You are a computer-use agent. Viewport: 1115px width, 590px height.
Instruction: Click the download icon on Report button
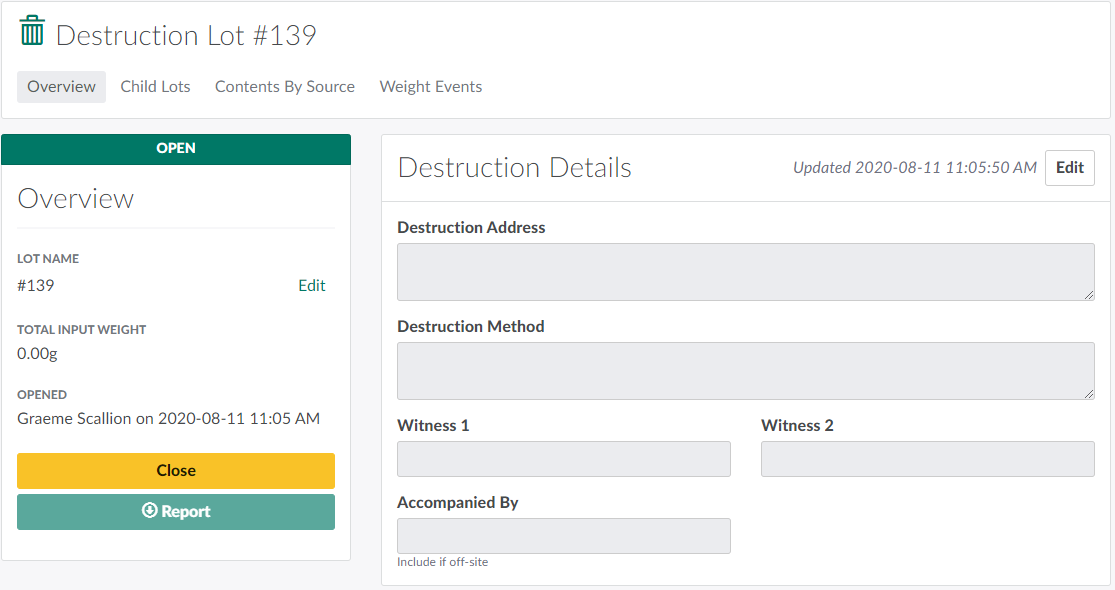150,511
